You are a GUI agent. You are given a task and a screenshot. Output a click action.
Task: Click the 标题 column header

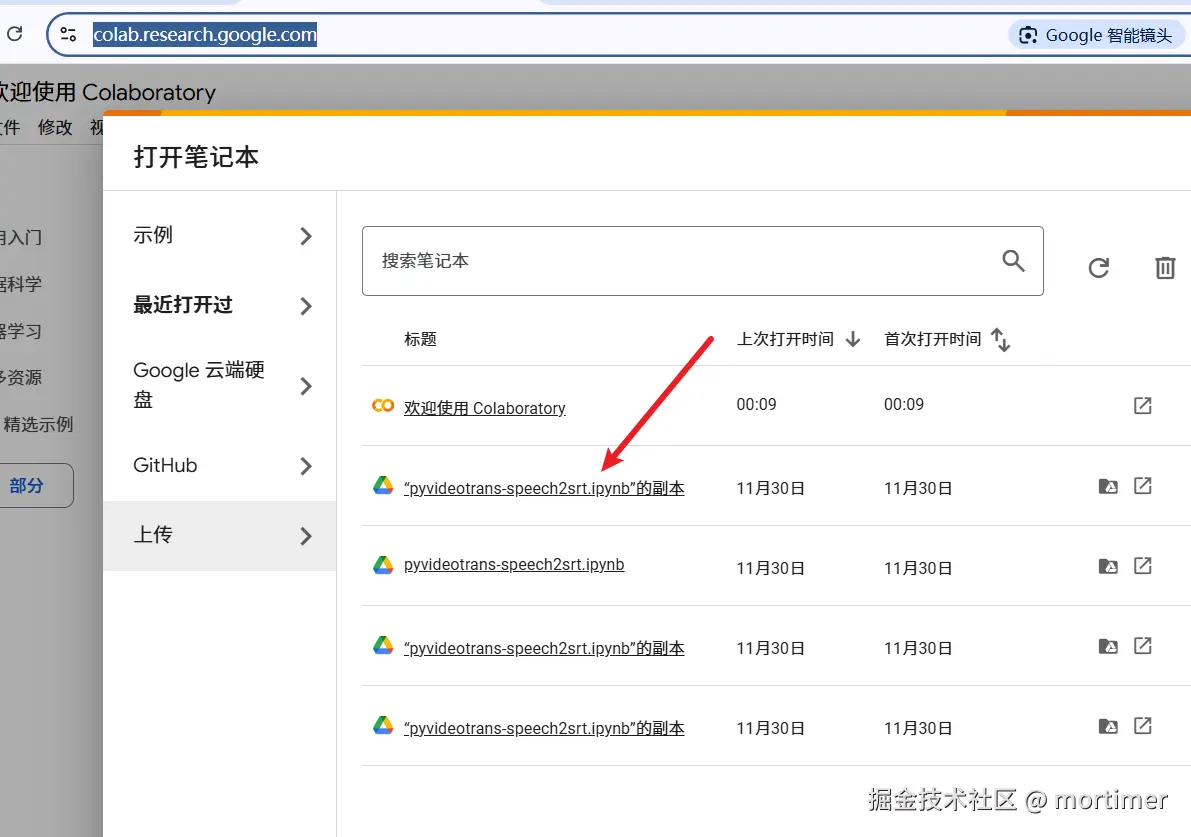420,339
